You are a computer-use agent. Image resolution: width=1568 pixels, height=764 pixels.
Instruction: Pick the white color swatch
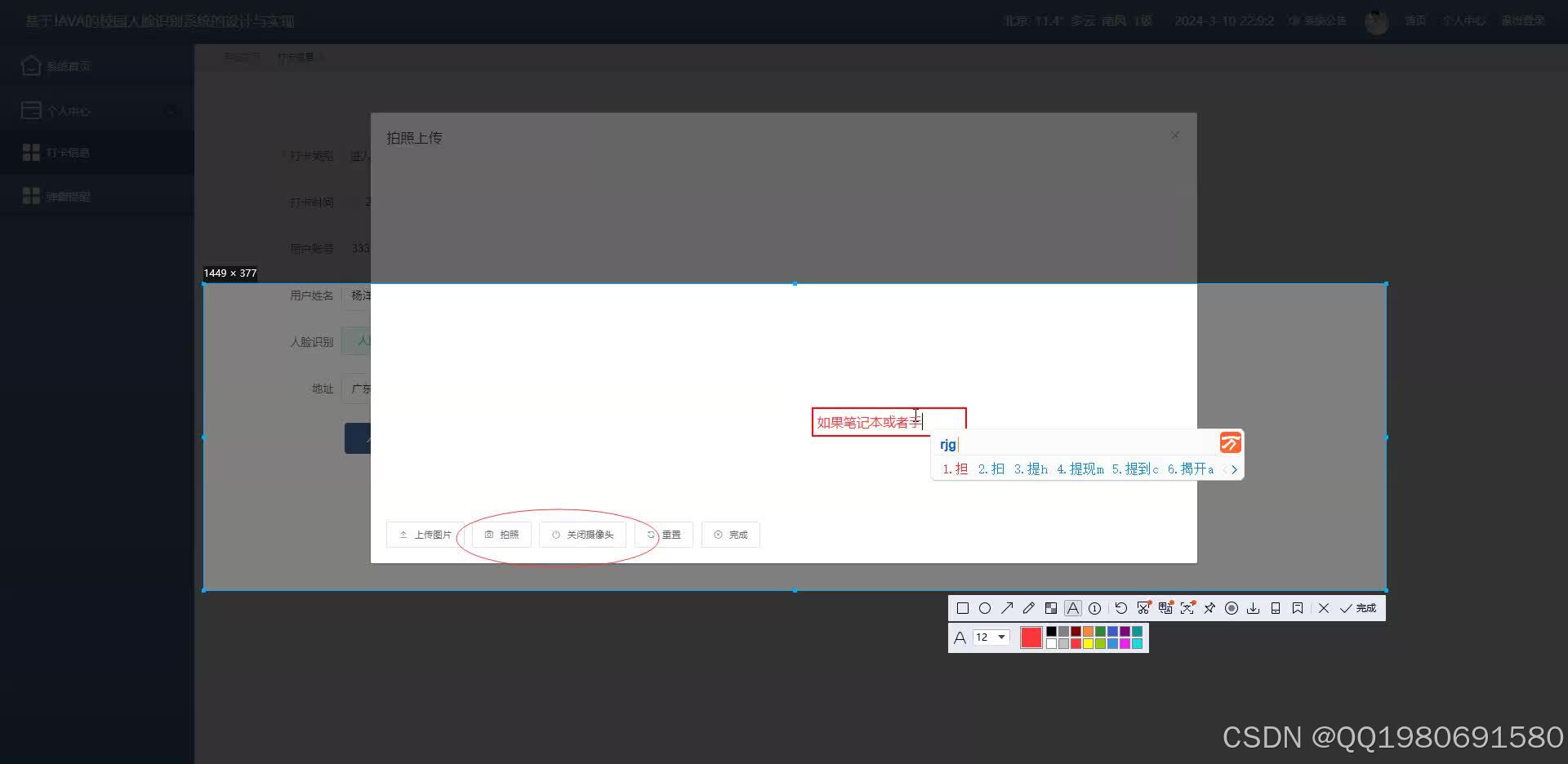1052,644
